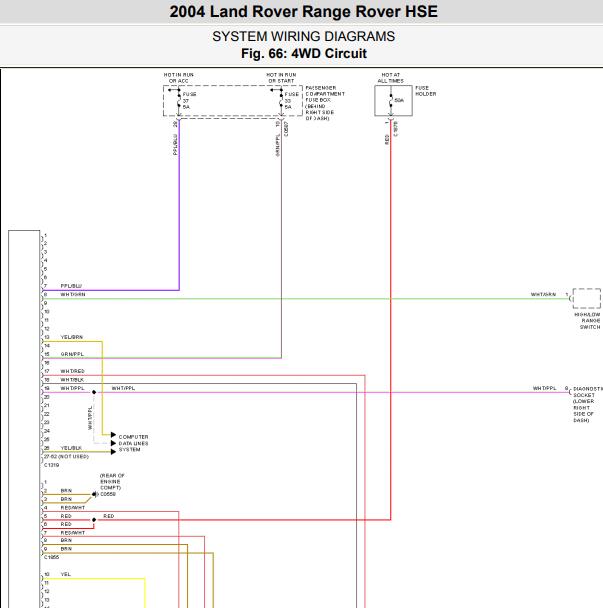
Task: Click the YEL/GRN label at pin 13
Action: 72,337
